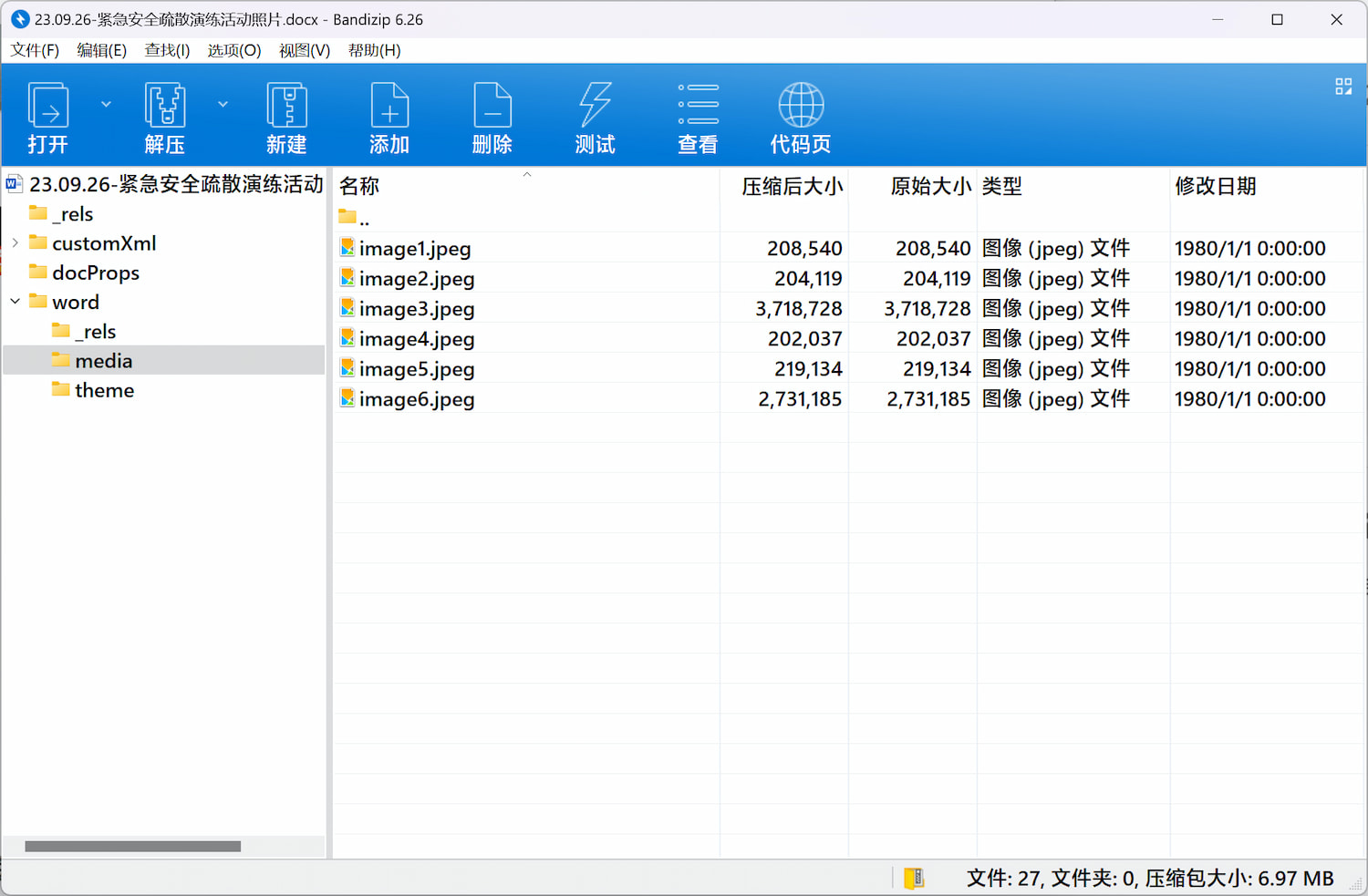Select image6.jpeg file
This screenshot has width=1368, height=896.
[x=417, y=398]
